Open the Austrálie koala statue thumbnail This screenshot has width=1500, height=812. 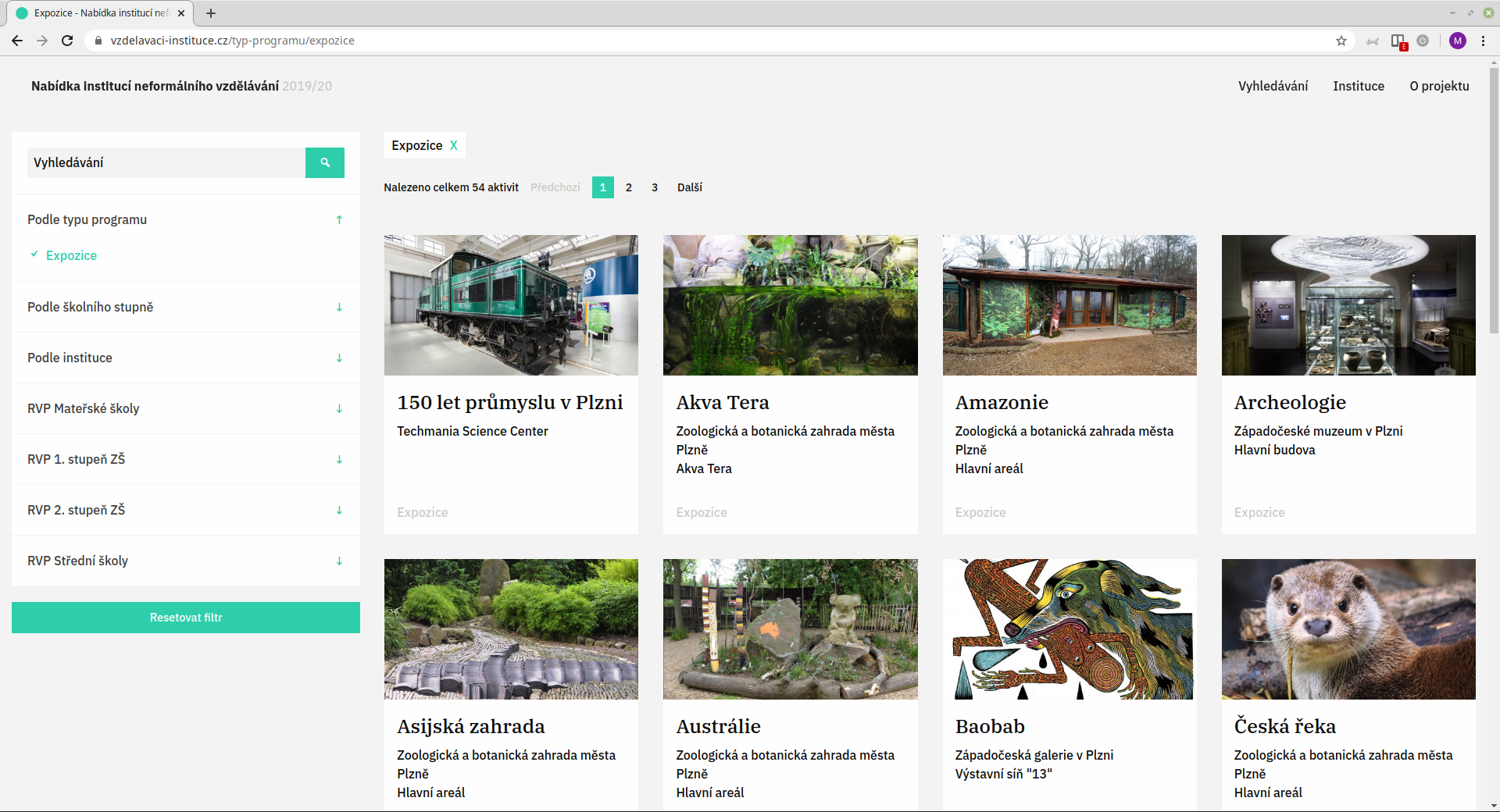point(790,629)
